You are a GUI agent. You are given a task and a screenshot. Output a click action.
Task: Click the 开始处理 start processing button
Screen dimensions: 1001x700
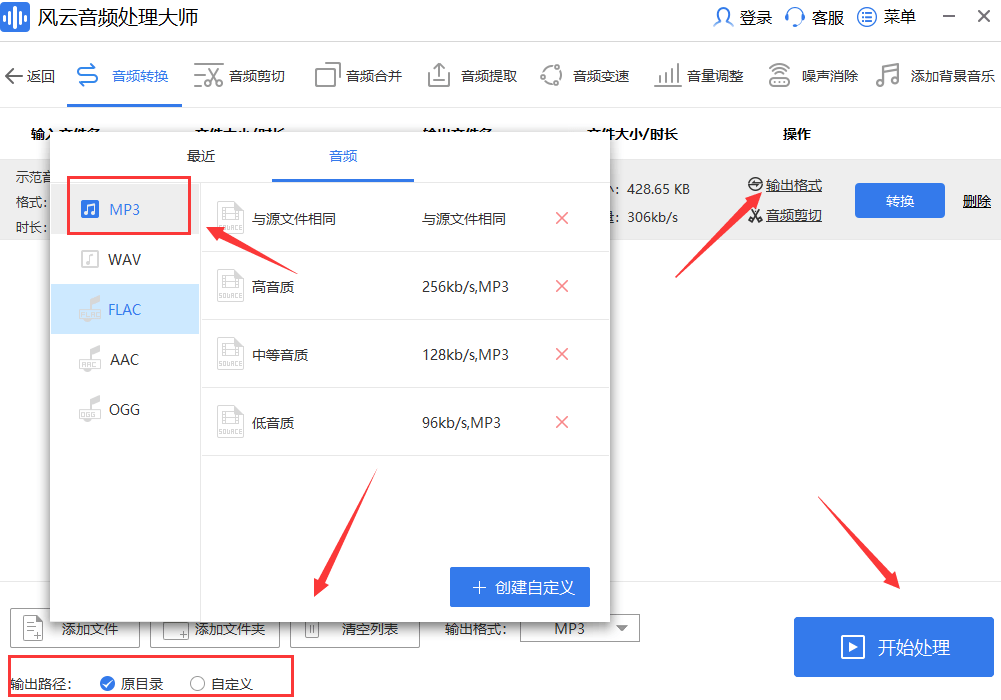click(x=893, y=647)
